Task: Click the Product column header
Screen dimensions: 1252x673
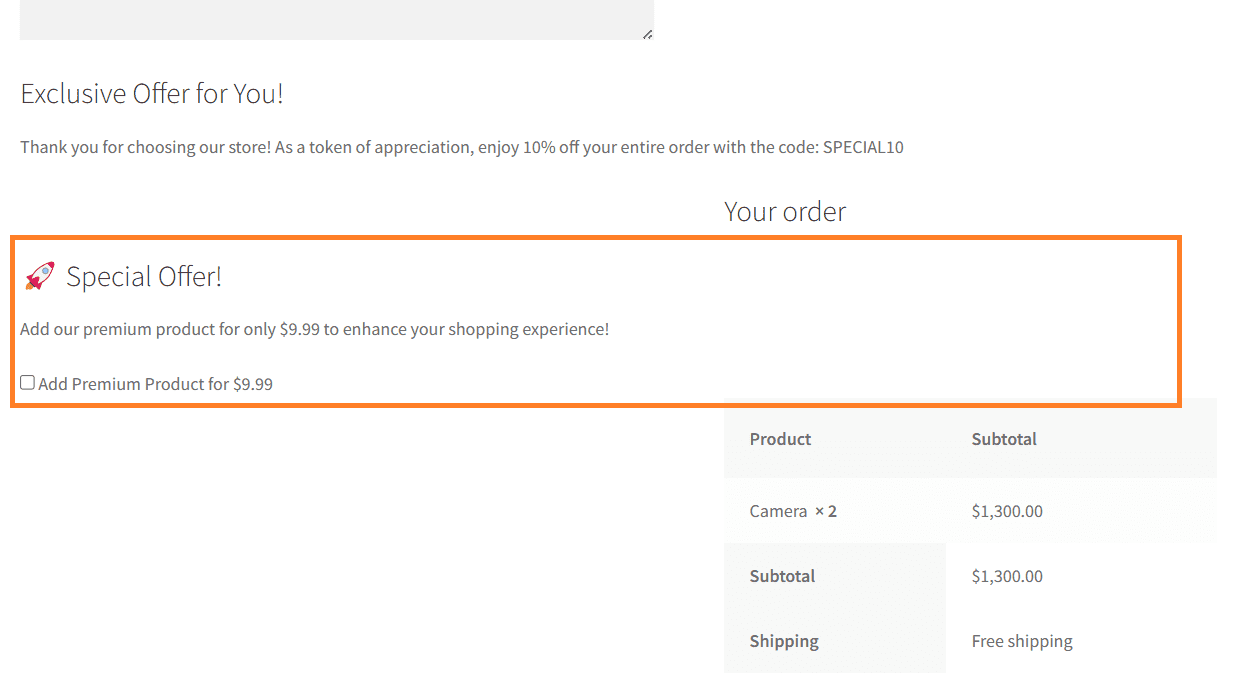Action: [x=780, y=439]
